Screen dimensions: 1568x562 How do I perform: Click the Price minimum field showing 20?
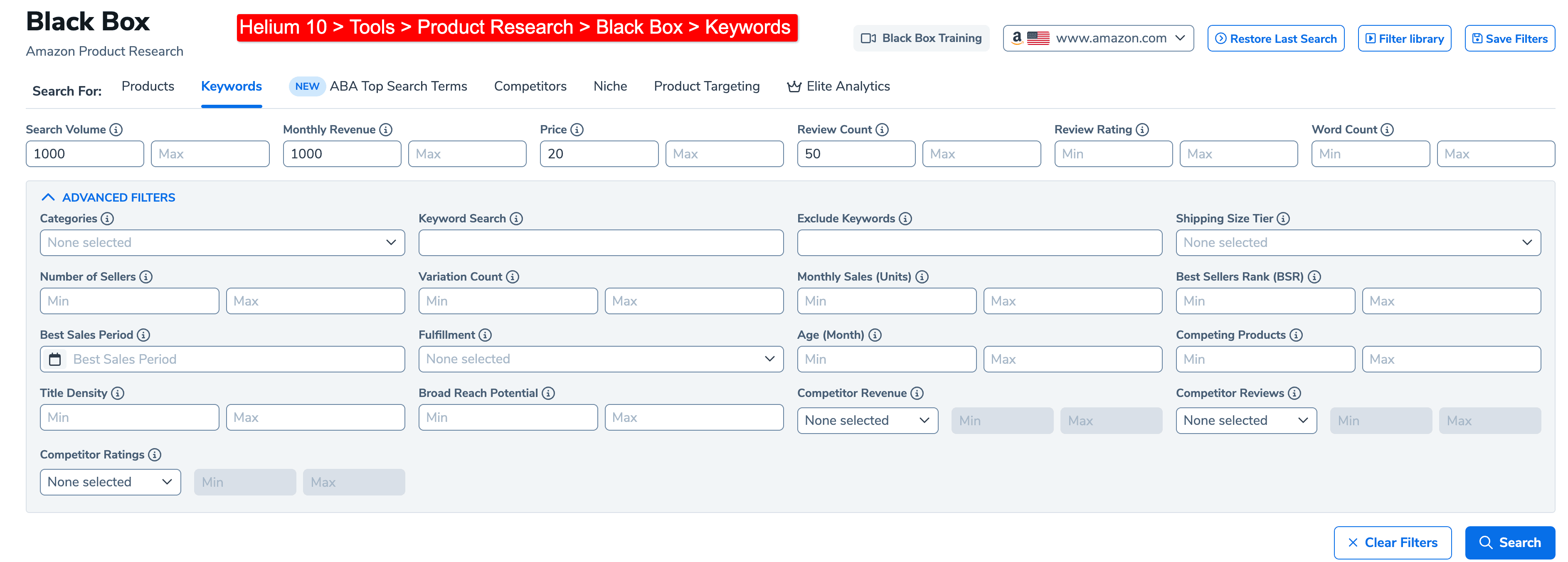coord(599,154)
